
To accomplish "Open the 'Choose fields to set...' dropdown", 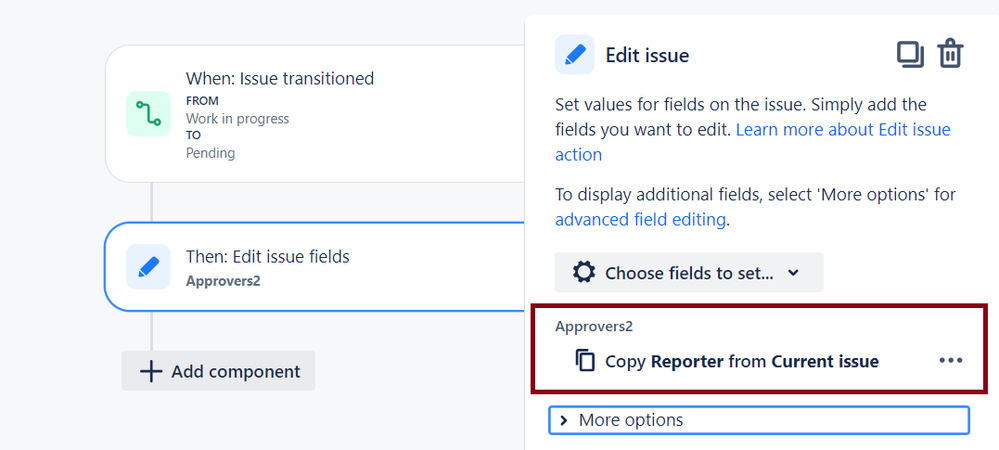I will [688, 272].
